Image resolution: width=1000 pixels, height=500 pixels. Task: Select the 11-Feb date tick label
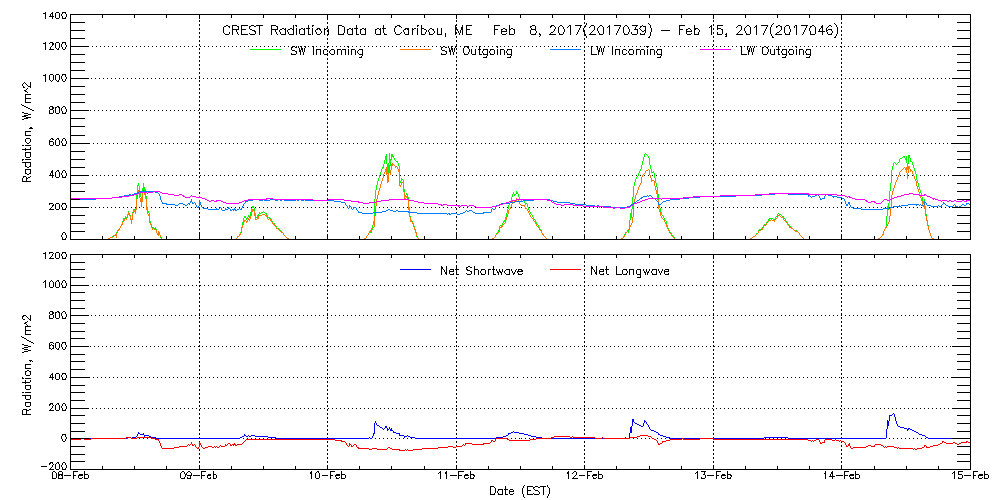coord(456,477)
